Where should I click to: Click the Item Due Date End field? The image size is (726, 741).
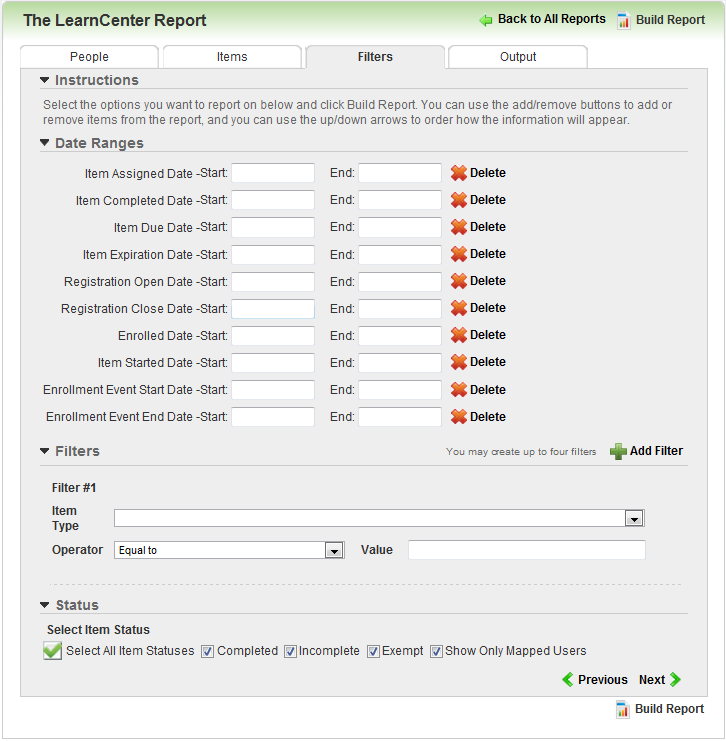[400, 227]
